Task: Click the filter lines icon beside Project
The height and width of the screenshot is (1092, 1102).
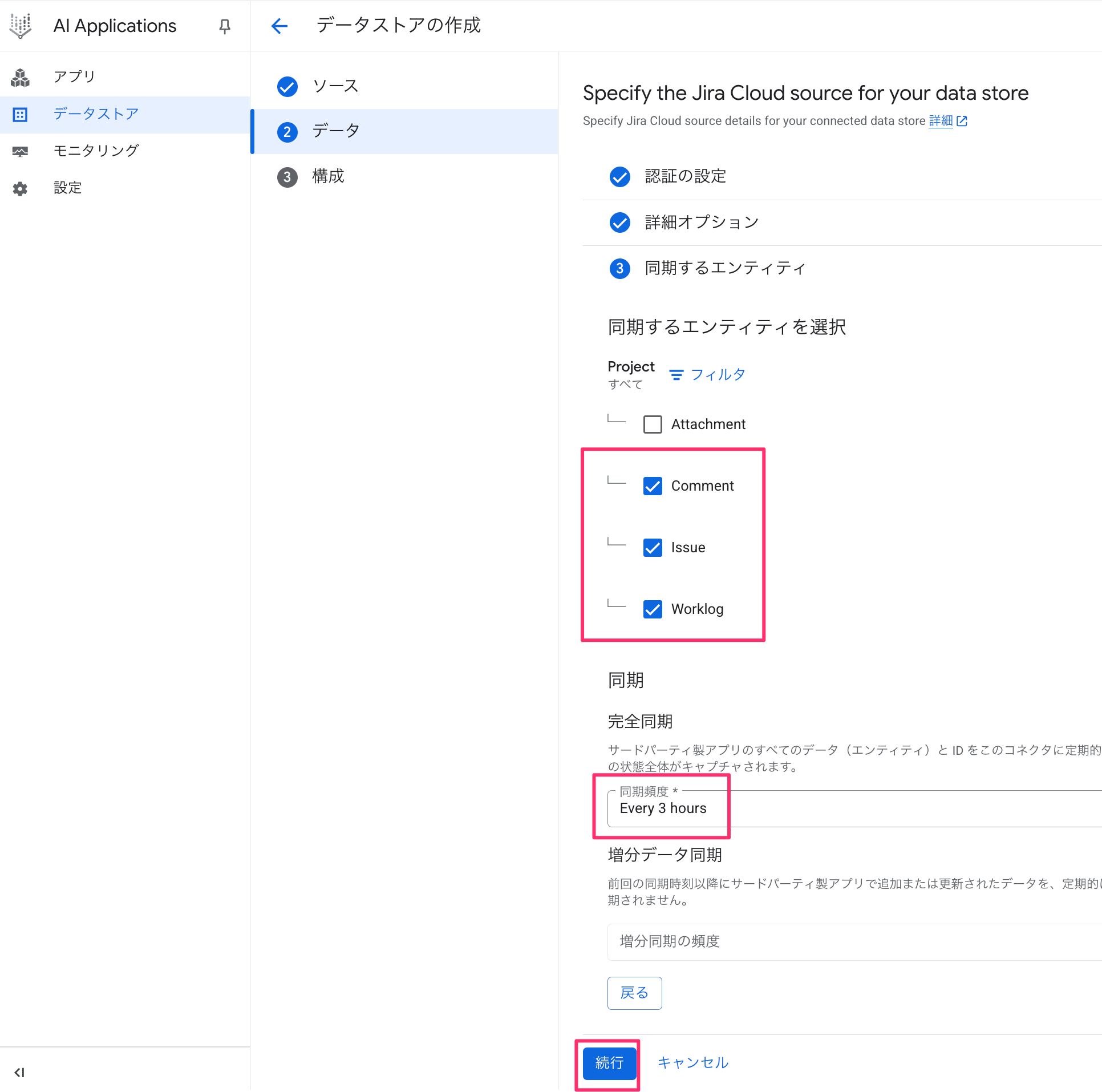Action: tap(676, 375)
